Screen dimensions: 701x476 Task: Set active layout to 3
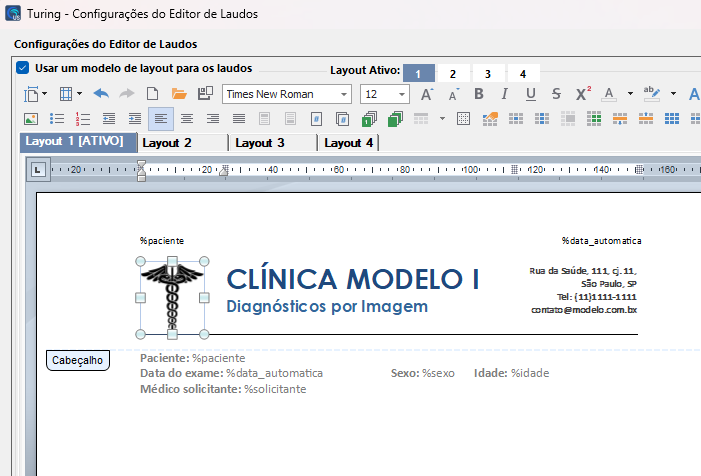487,73
